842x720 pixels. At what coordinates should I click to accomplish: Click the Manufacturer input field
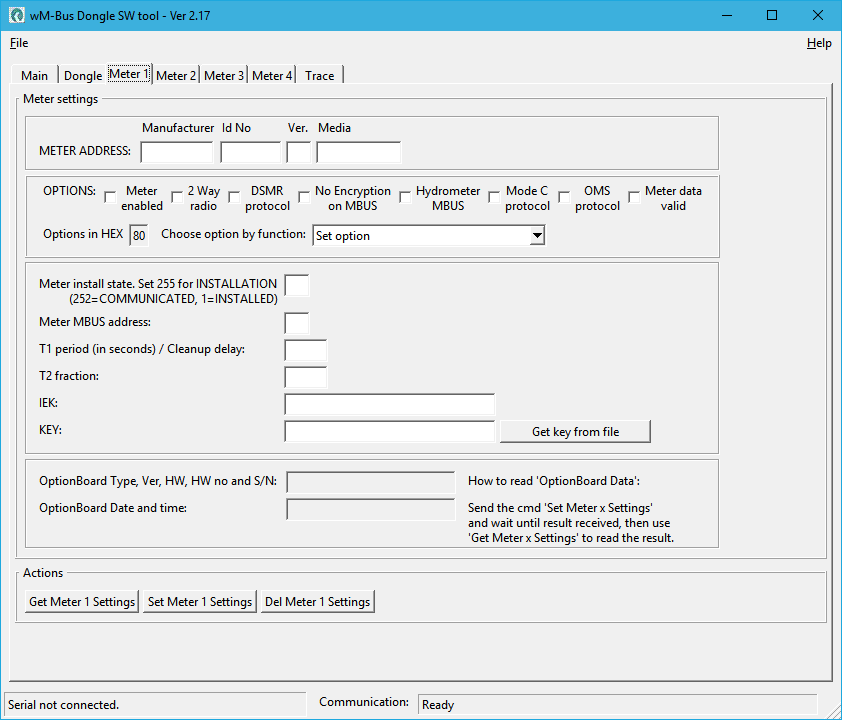tap(177, 152)
